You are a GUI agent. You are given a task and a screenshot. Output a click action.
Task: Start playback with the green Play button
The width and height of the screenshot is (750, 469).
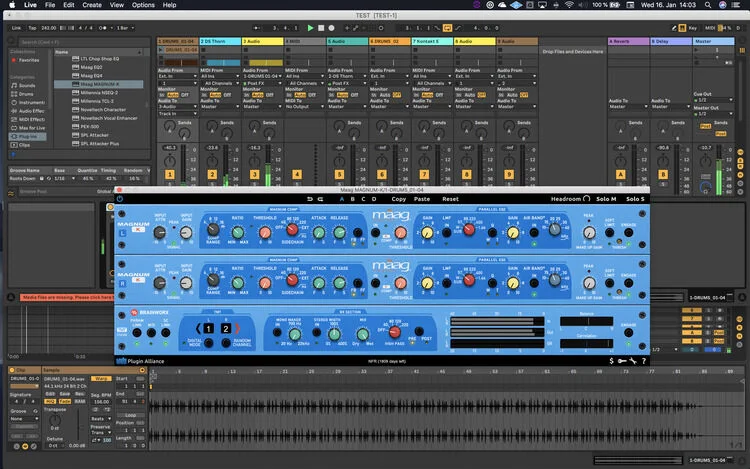[310, 28]
